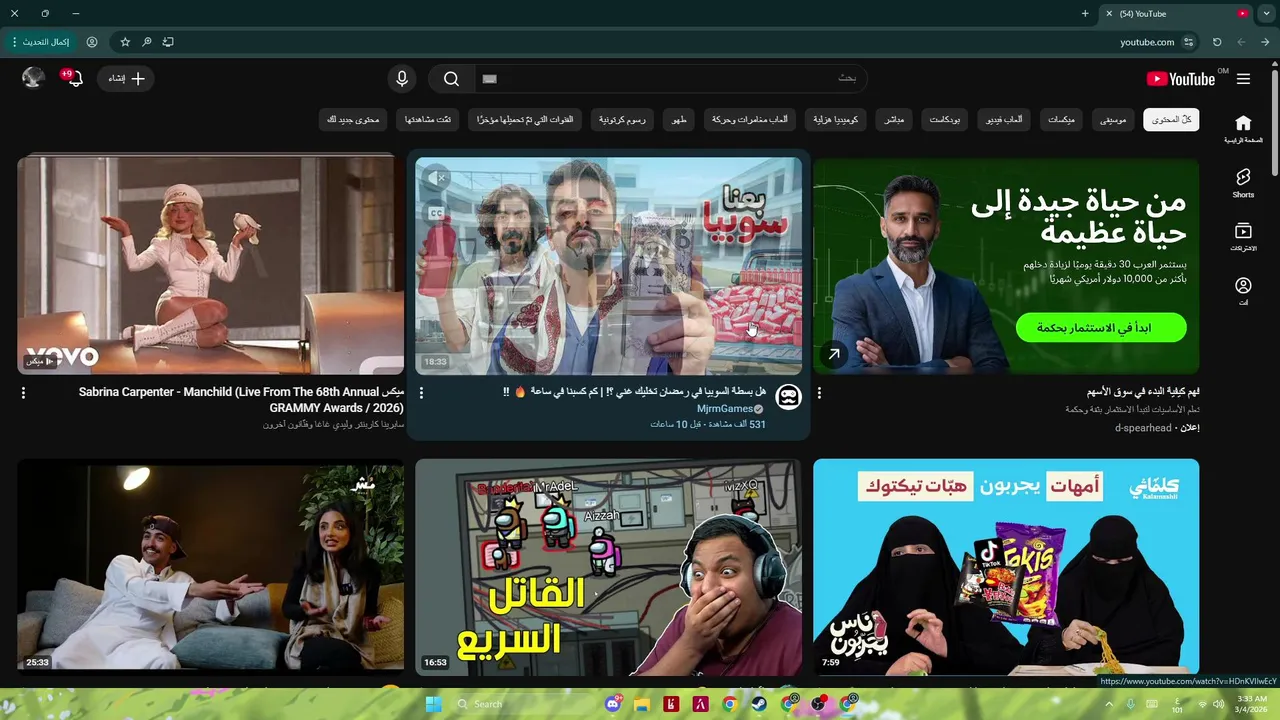Click the ad title about سوق الأسهم

coord(1143,392)
